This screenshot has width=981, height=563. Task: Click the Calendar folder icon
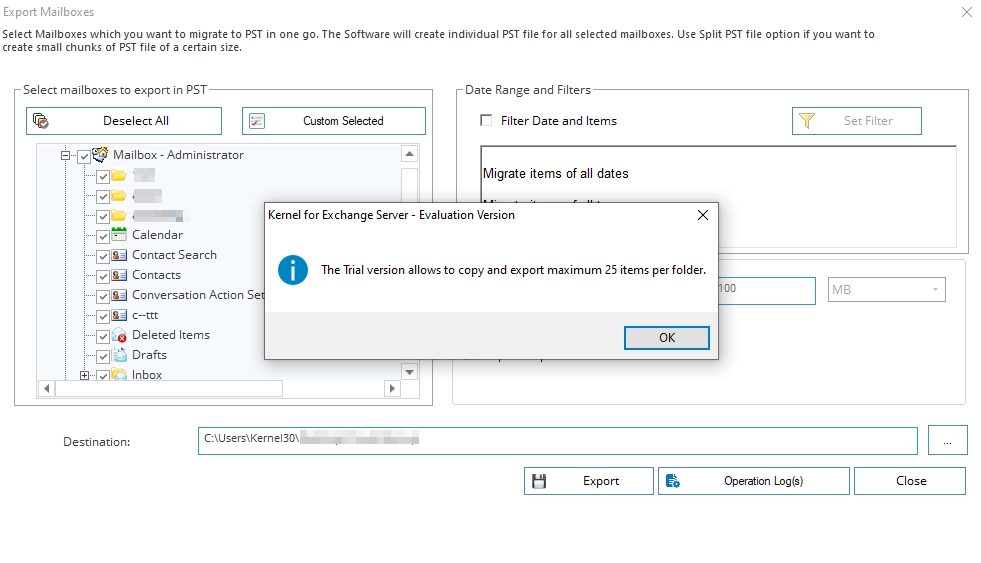click(119, 235)
